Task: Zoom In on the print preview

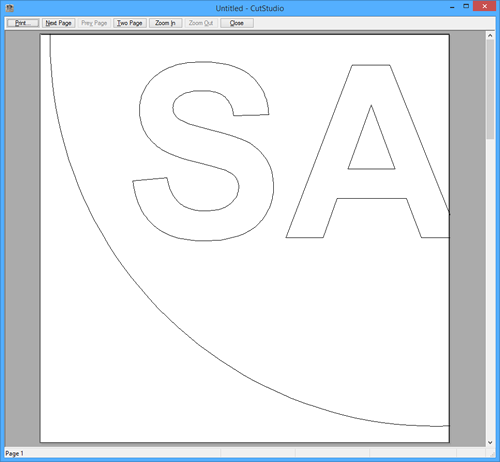Action: [165, 23]
